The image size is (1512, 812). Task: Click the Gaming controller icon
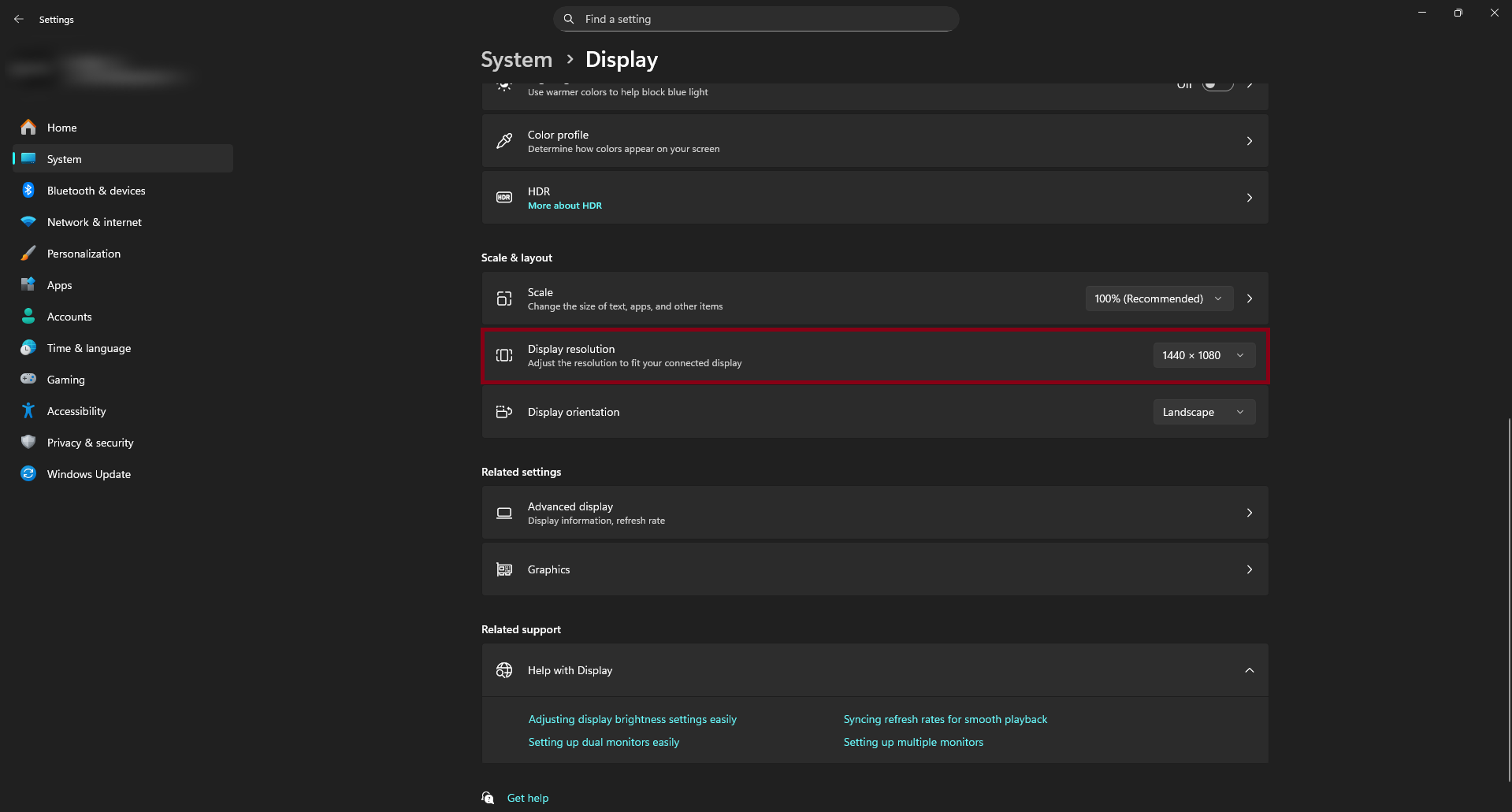coord(28,380)
